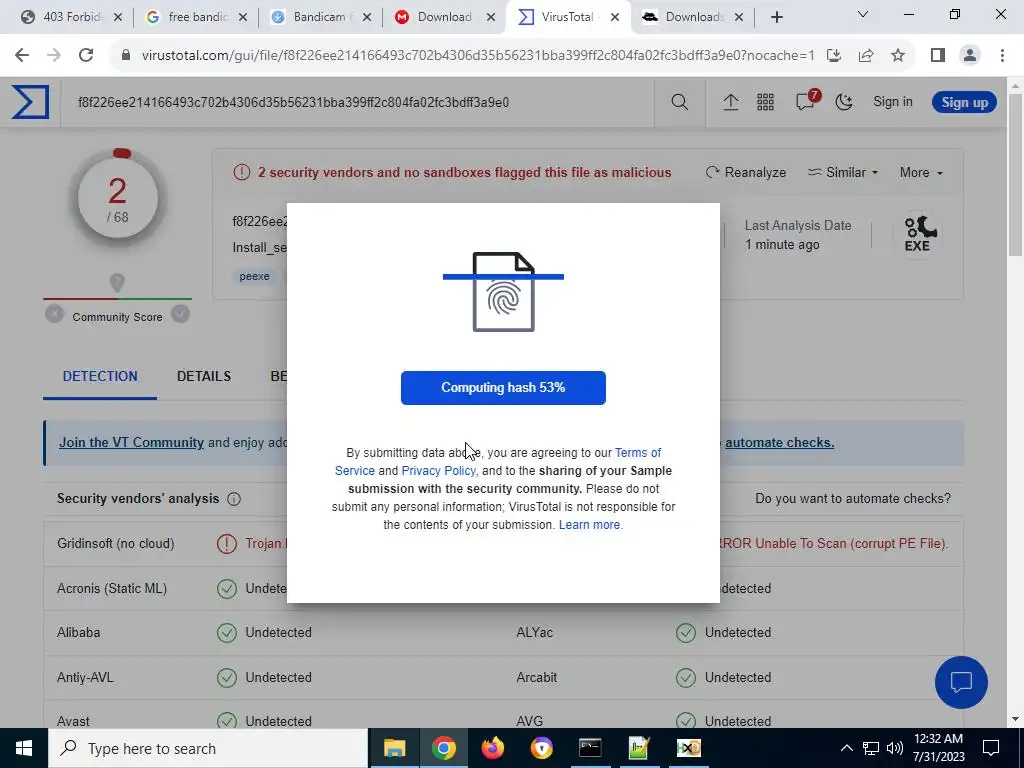Click the community score location pin icon
The width and height of the screenshot is (1024, 768).
pos(117,283)
